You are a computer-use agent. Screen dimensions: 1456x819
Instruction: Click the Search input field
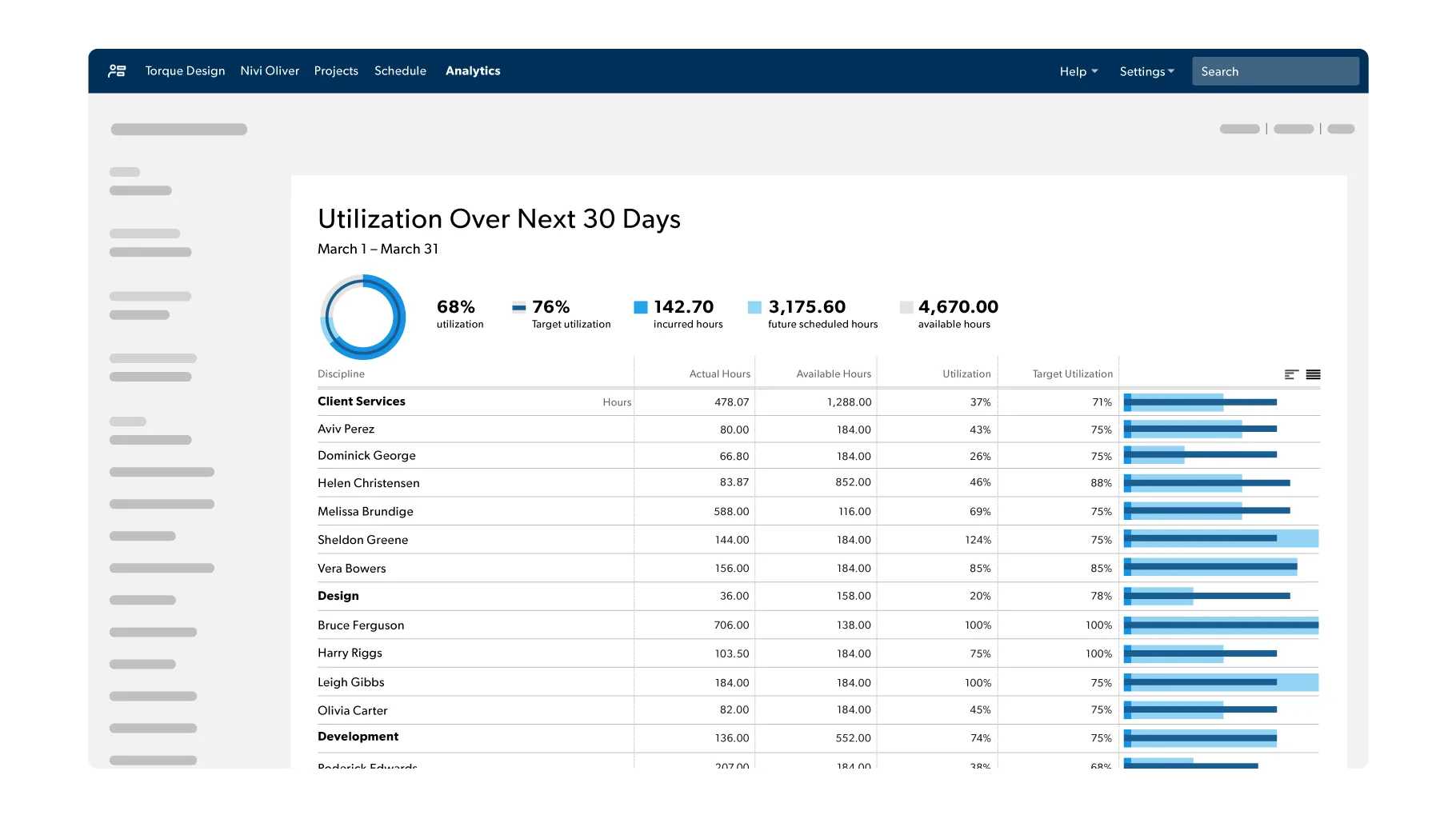[x=1275, y=71]
